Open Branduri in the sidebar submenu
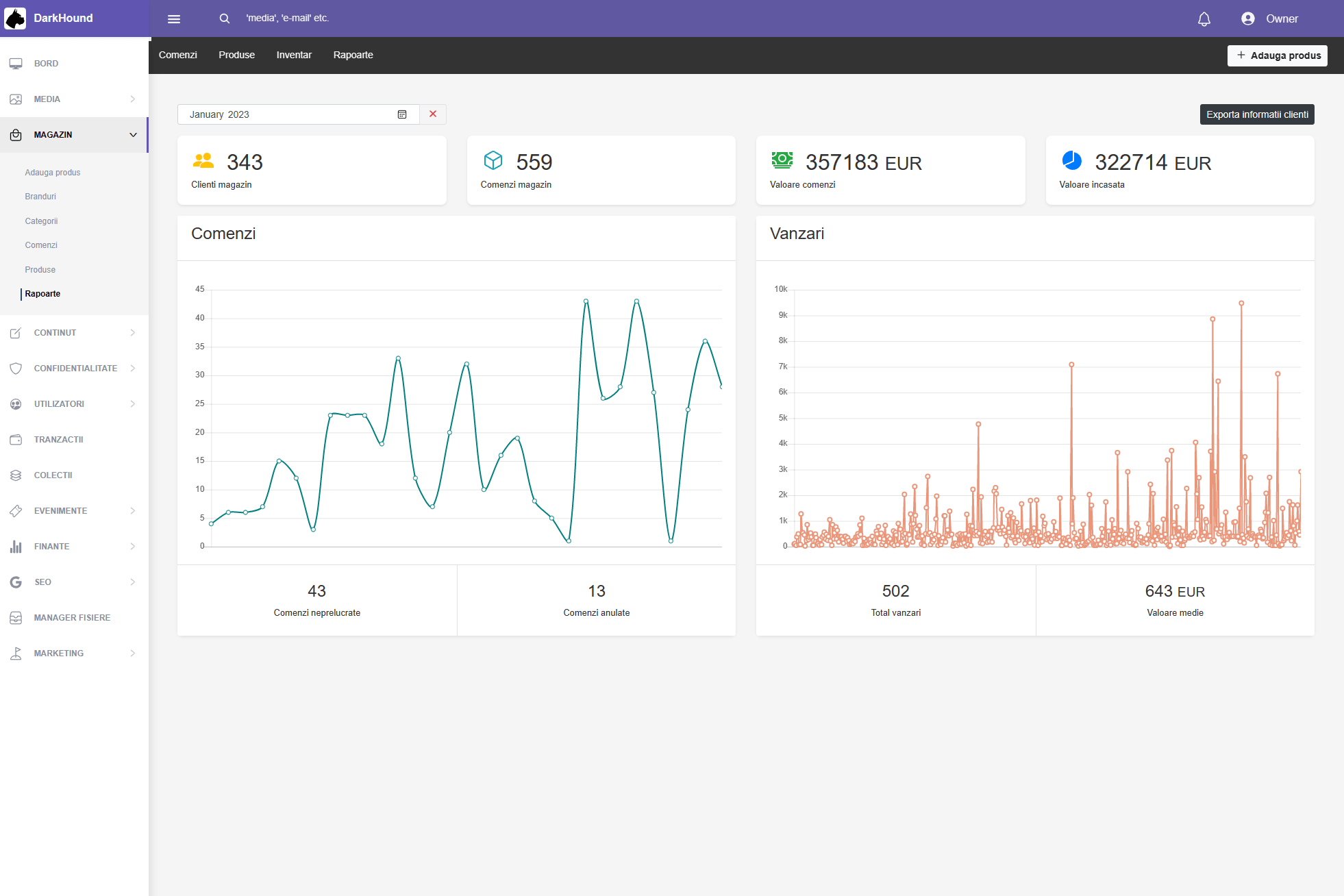 click(x=40, y=197)
